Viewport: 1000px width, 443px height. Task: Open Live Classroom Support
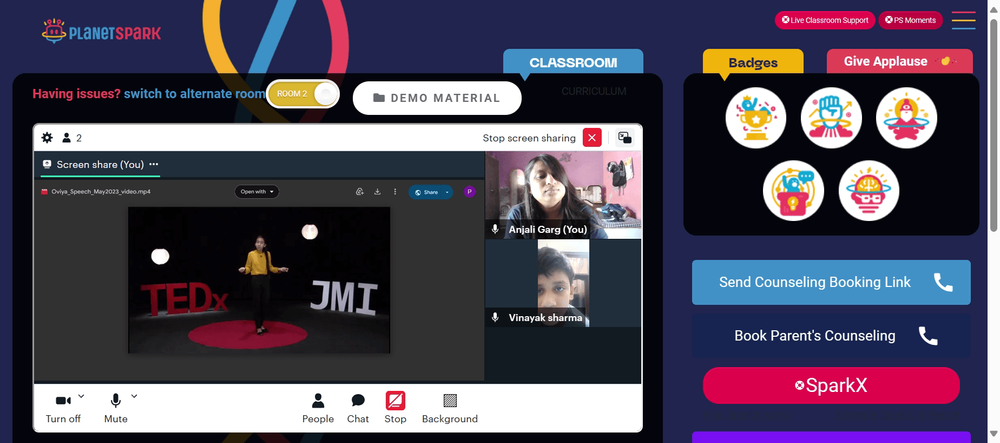pyautogui.click(x=825, y=20)
